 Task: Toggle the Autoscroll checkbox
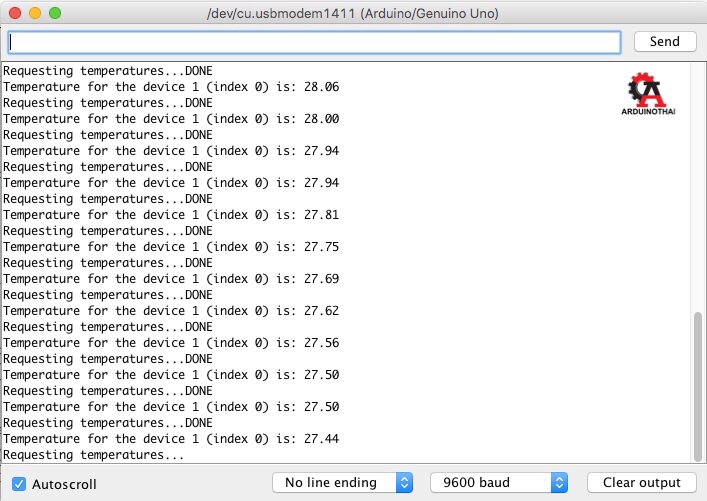coord(19,484)
